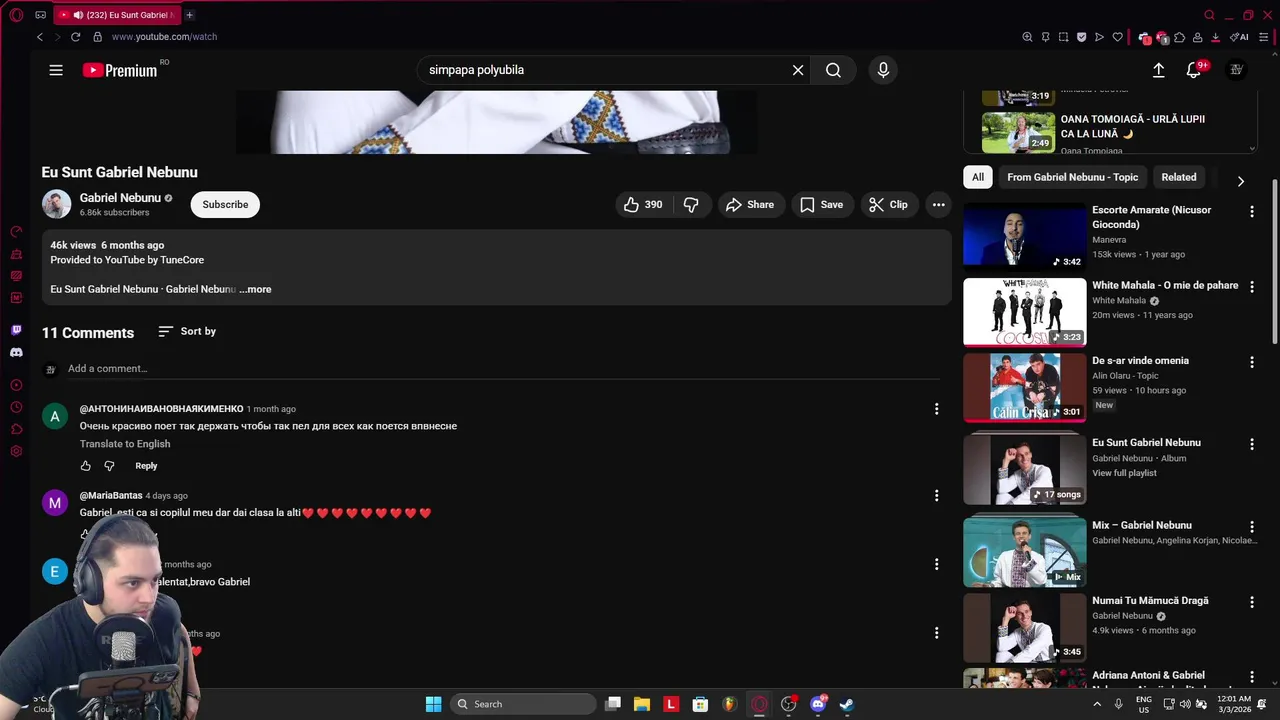Like the video with 390 likes
1280x720 pixels.
pyautogui.click(x=643, y=204)
